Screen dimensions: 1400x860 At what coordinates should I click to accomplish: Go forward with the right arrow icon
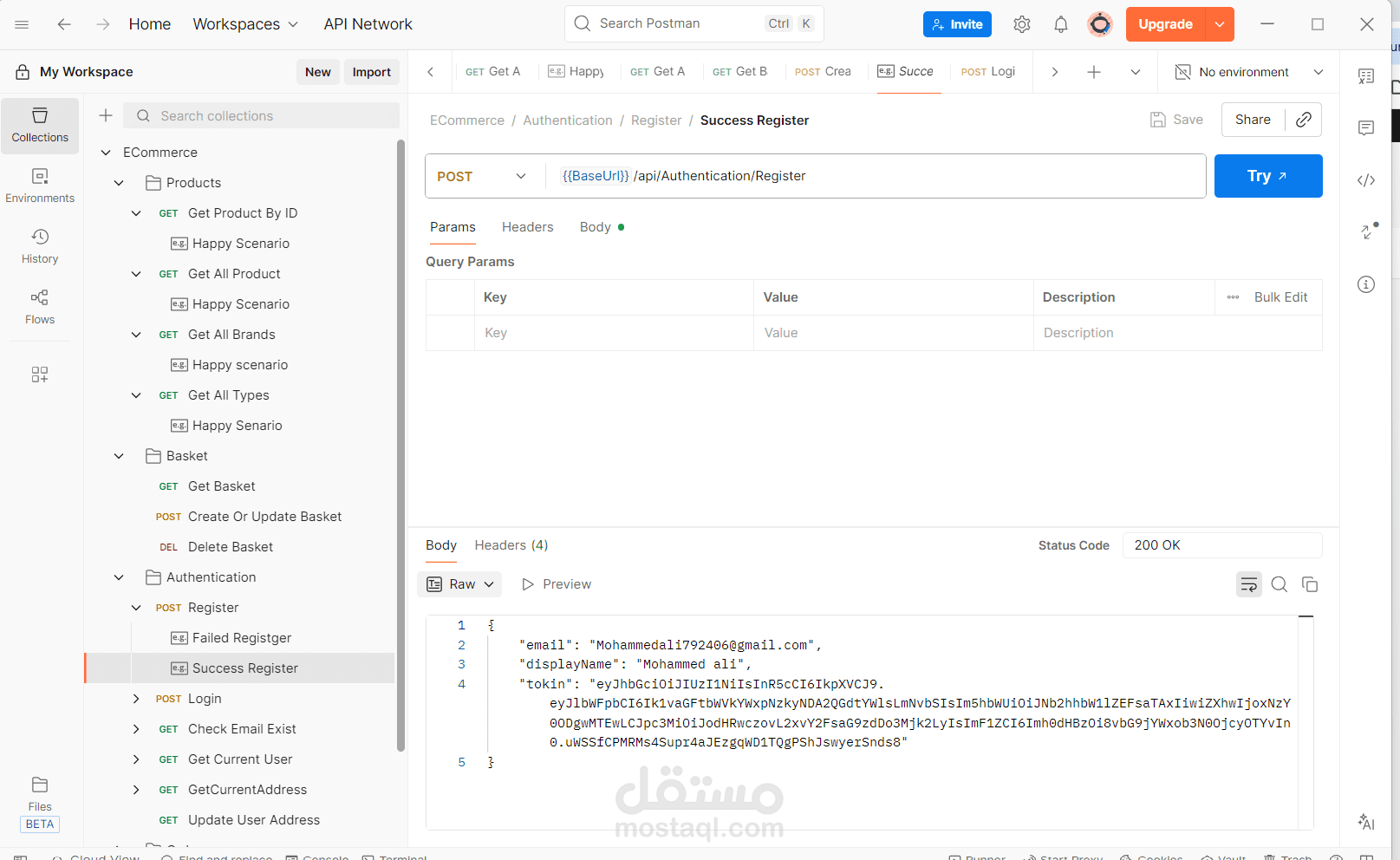pos(103,24)
